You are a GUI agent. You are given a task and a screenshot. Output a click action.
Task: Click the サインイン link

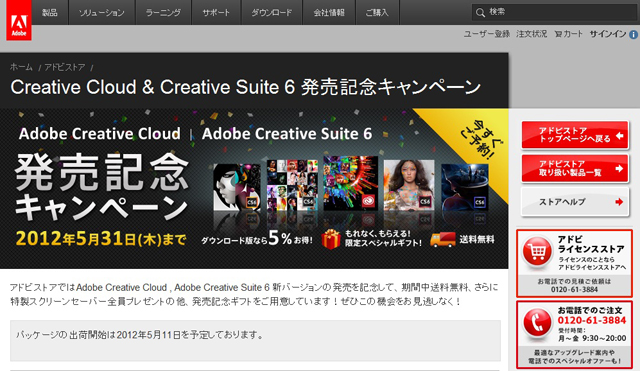pyautogui.click(x=608, y=34)
